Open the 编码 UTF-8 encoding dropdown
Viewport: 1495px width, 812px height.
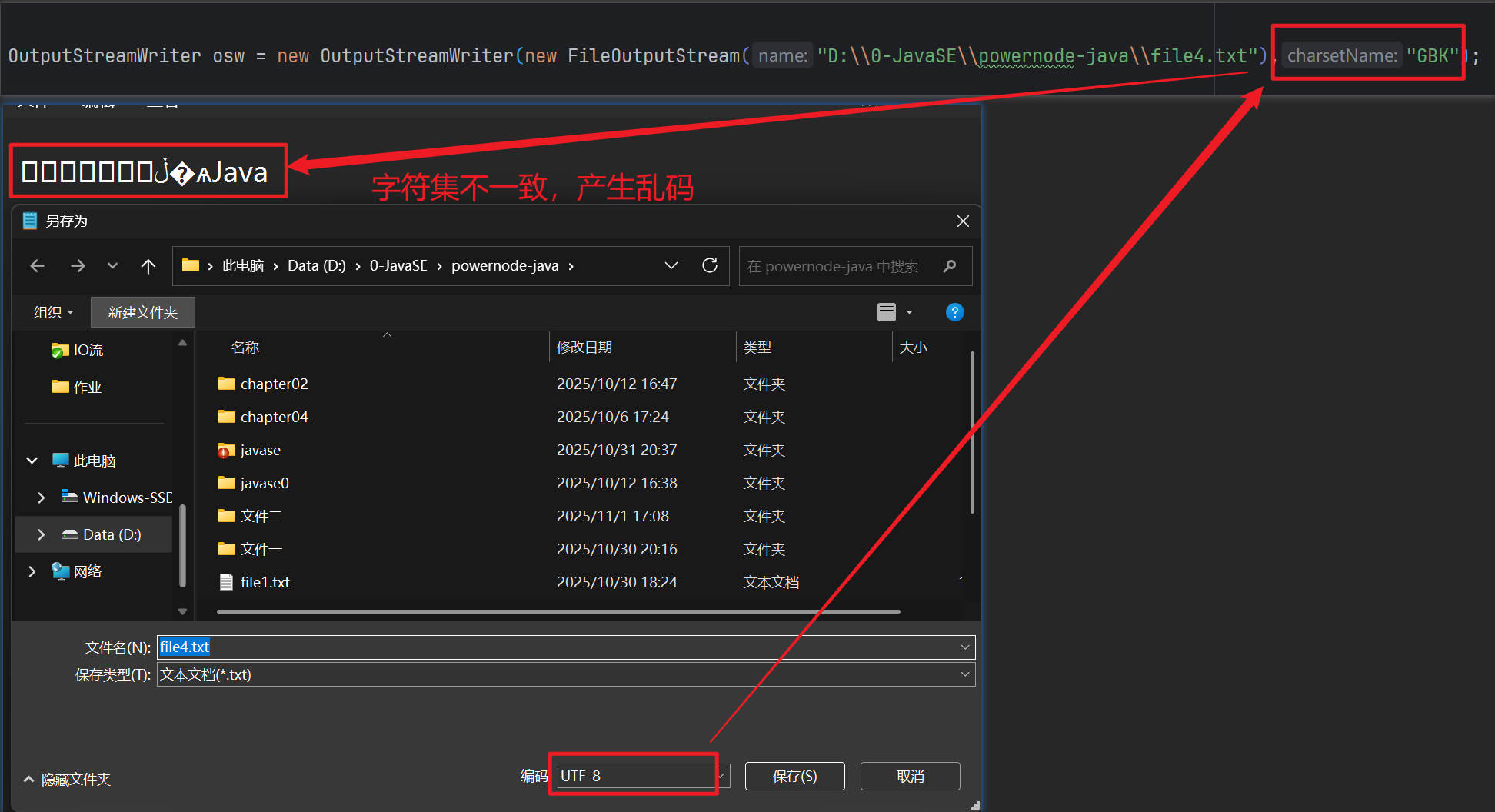(x=719, y=775)
